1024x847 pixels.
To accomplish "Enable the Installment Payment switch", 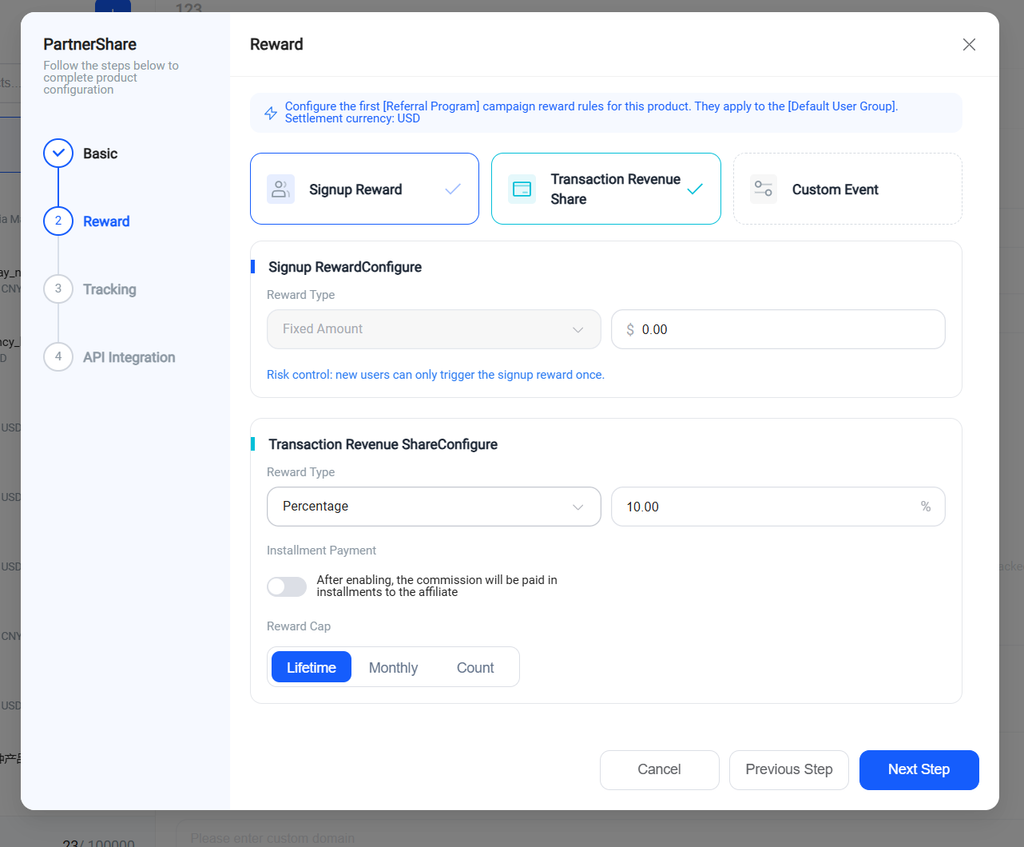I will coord(287,586).
